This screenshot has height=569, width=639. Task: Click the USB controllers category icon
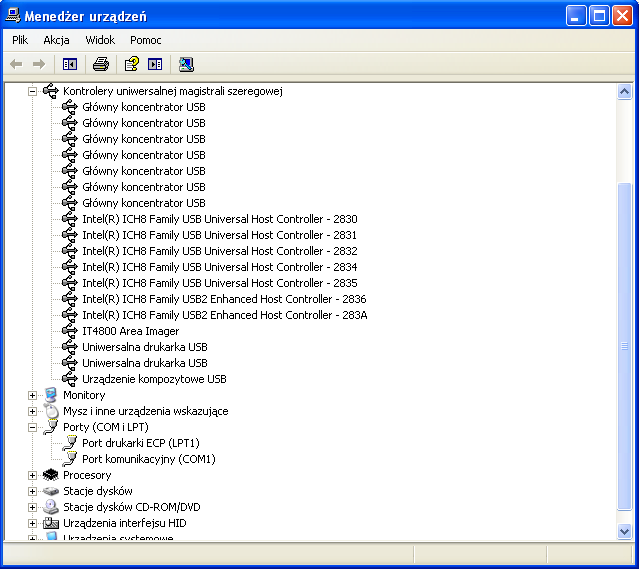point(51,91)
